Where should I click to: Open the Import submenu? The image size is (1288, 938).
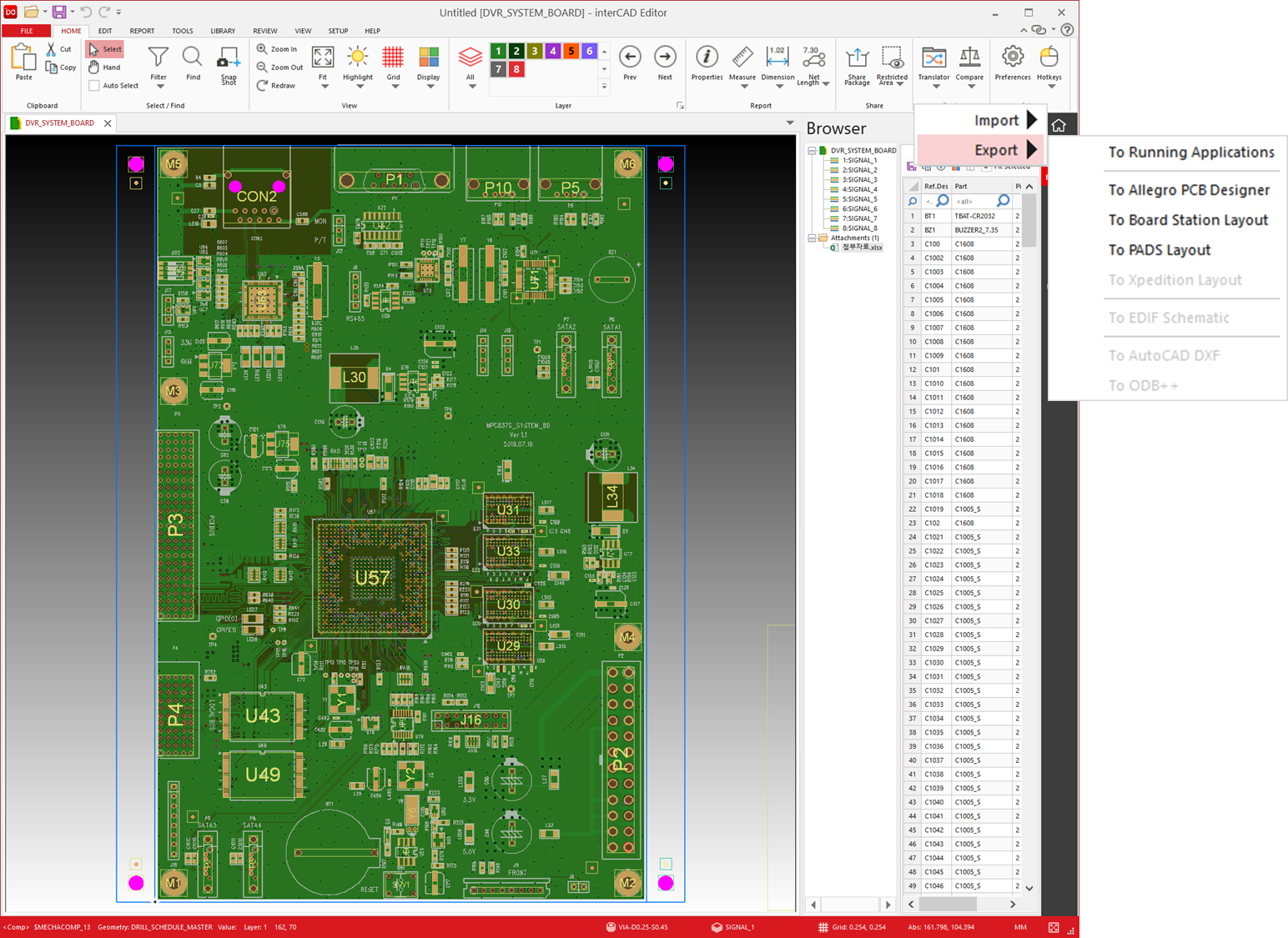pyautogui.click(x=980, y=120)
